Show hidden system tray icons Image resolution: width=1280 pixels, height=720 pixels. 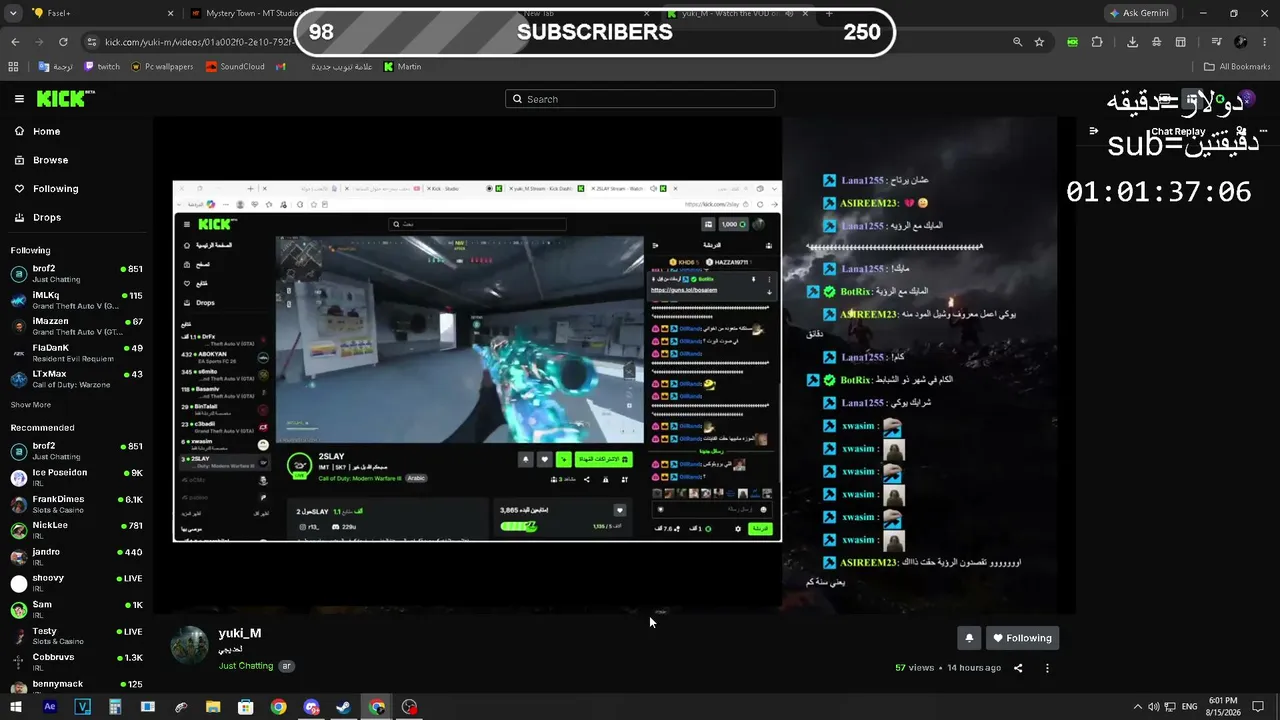point(1136,707)
